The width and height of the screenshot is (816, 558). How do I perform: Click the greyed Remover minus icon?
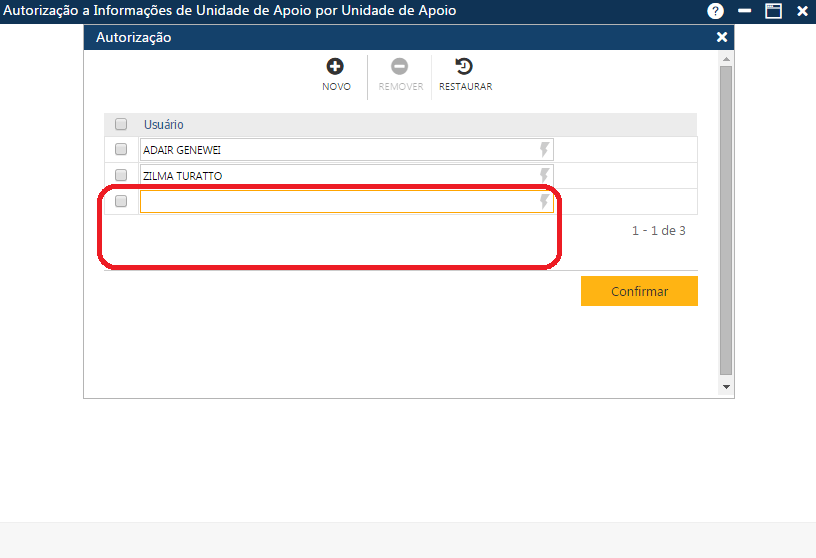pyautogui.click(x=400, y=67)
